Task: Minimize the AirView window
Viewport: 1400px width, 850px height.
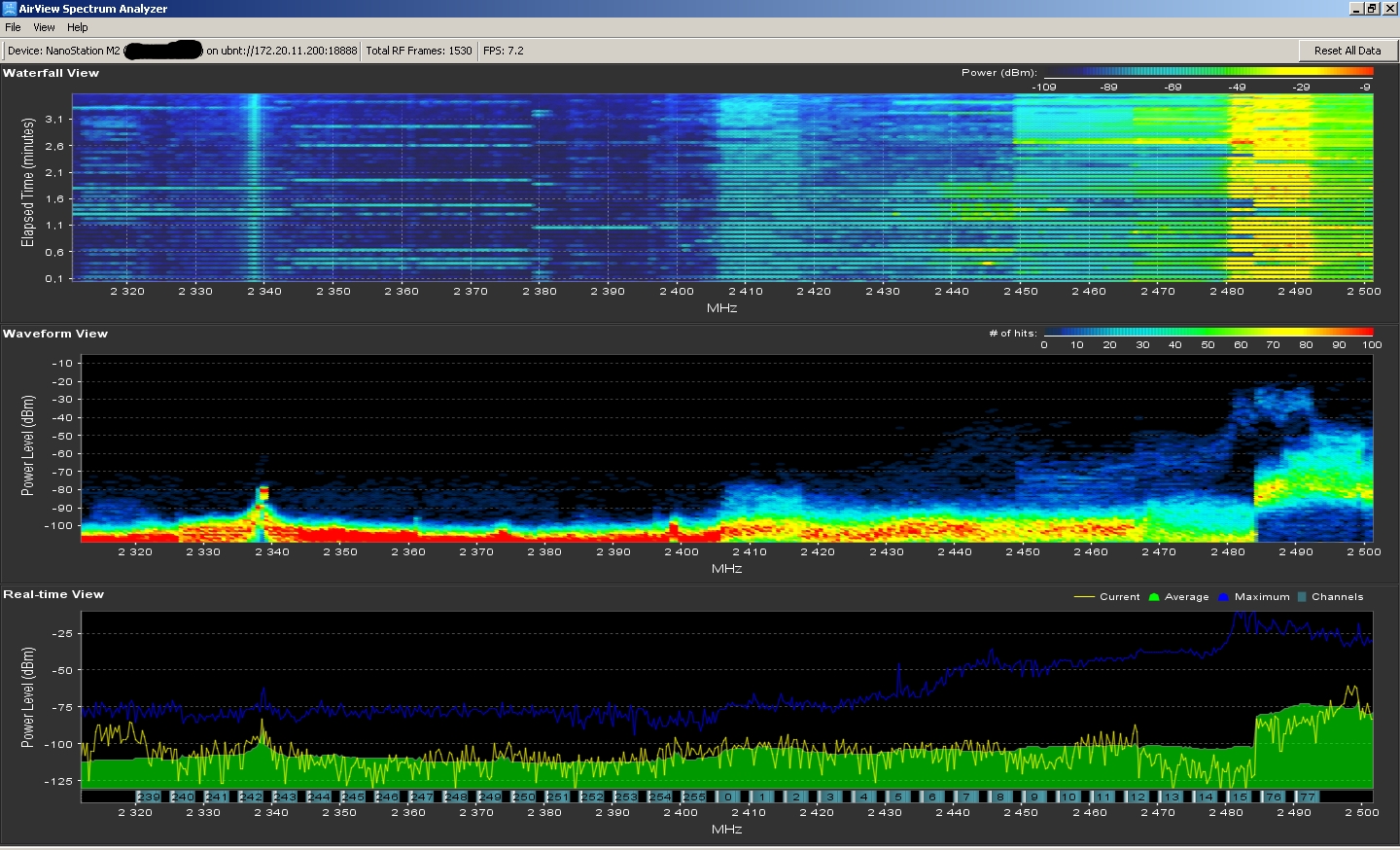Action: pos(1356,9)
